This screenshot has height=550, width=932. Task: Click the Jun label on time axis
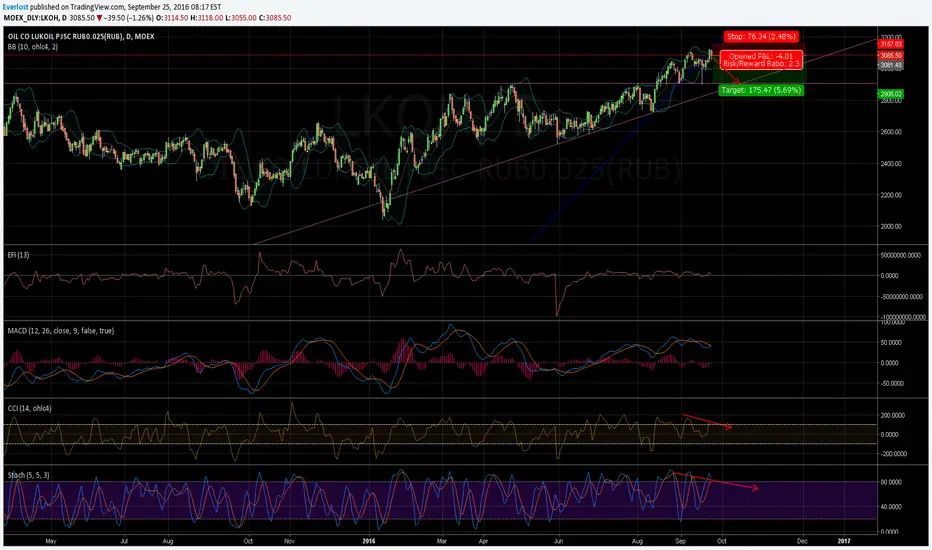tap(558, 542)
